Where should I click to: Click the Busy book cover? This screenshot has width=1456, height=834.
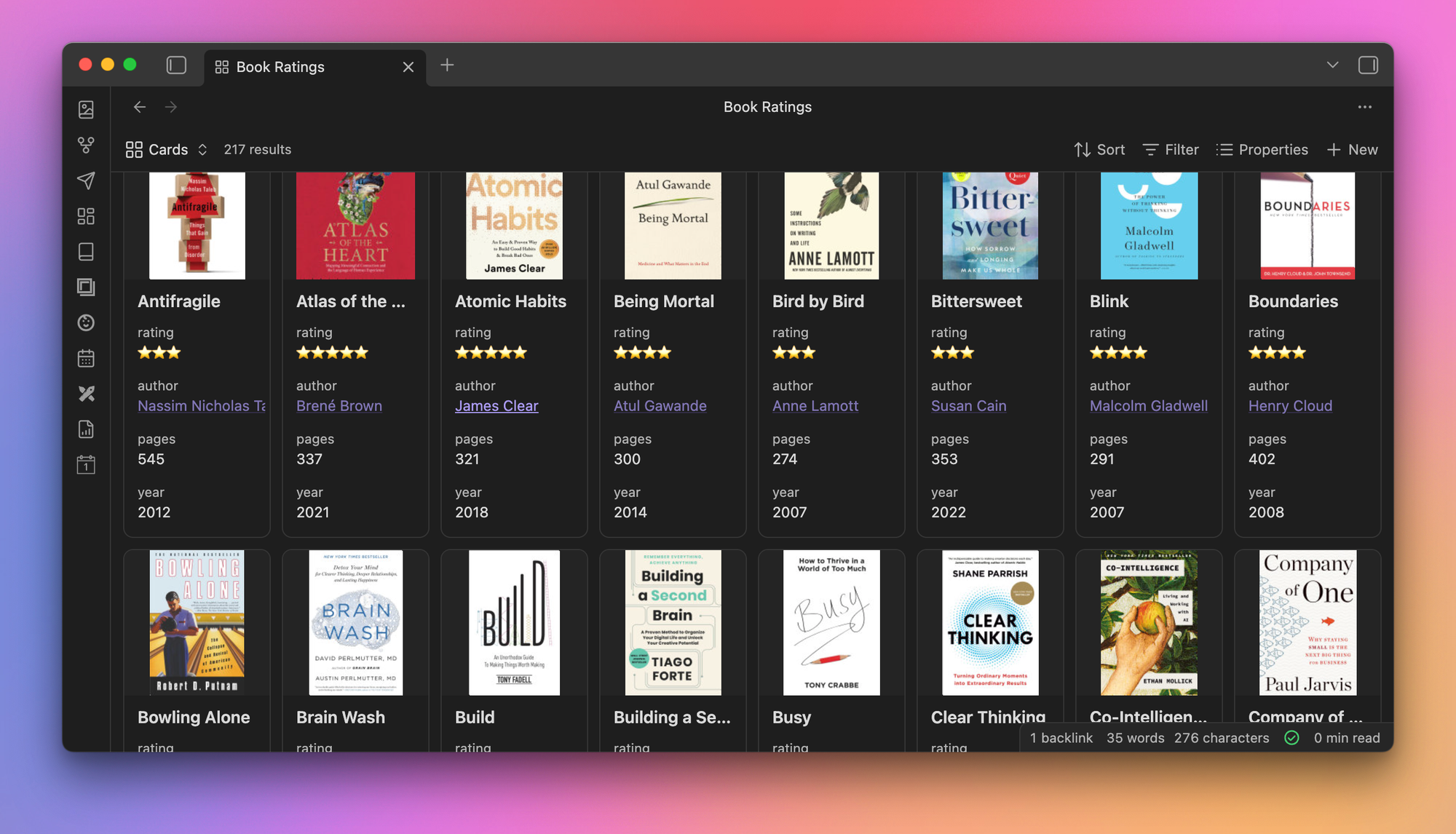[831, 622]
